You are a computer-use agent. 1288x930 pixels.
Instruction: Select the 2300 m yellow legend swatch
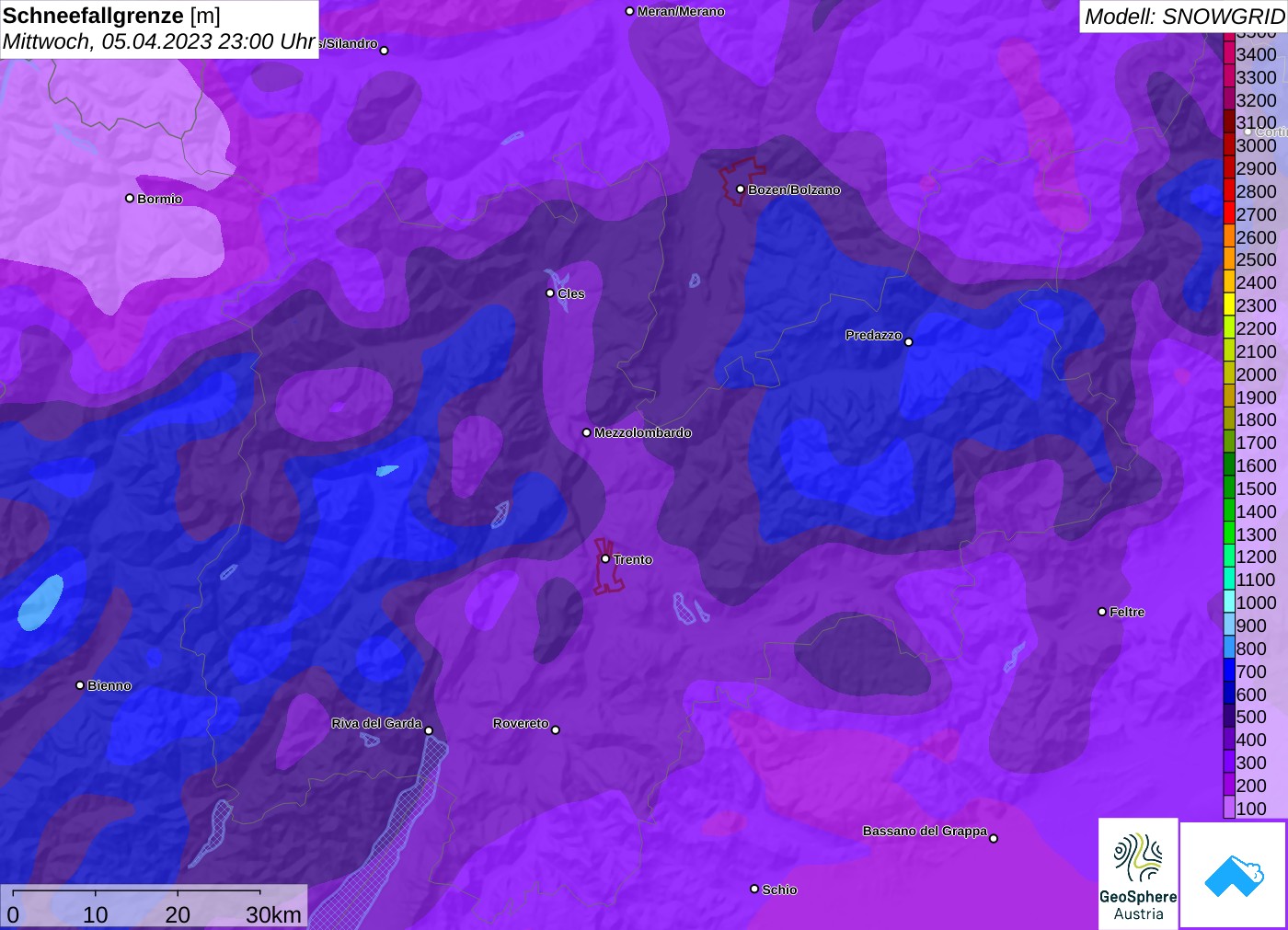[1229, 305]
